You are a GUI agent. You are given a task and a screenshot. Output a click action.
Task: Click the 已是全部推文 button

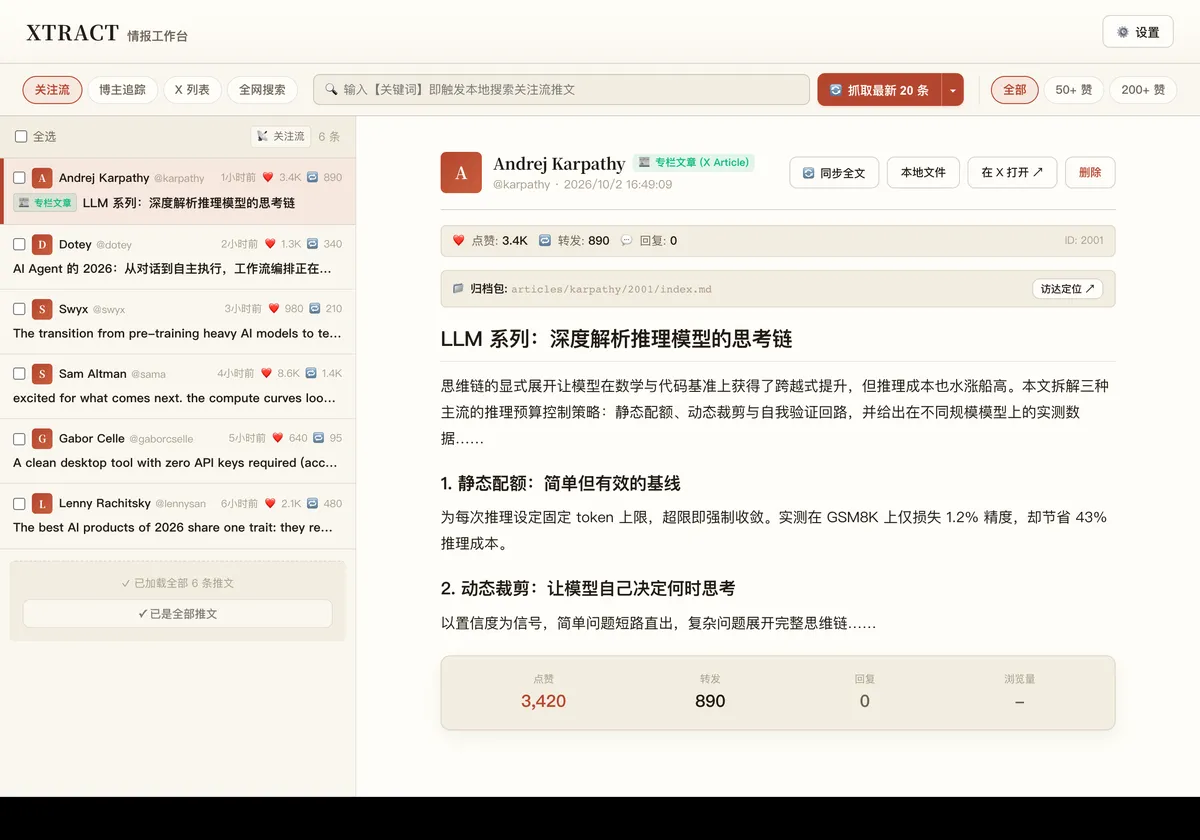177,614
